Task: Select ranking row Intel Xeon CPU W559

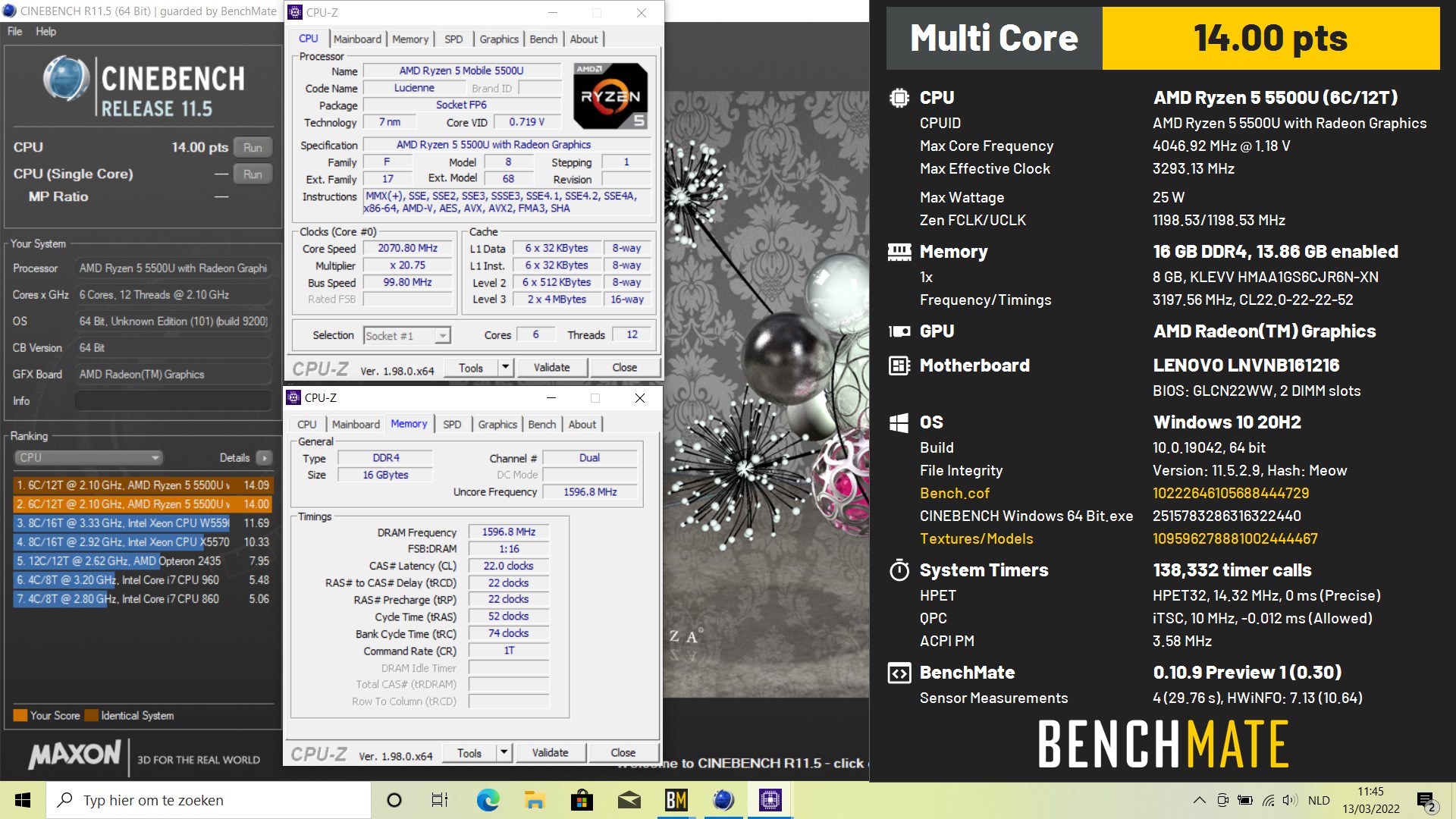Action: 143,523
